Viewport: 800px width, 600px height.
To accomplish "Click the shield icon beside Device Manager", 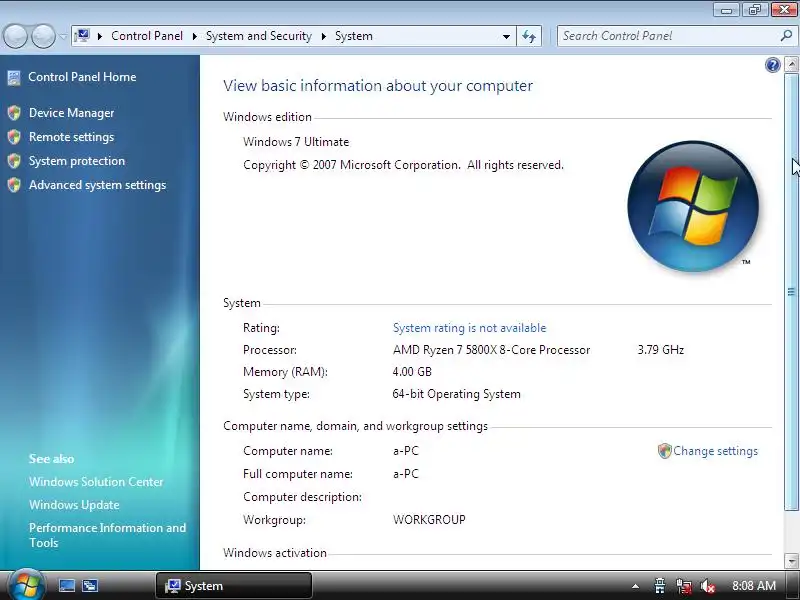I will [x=14, y=113].
